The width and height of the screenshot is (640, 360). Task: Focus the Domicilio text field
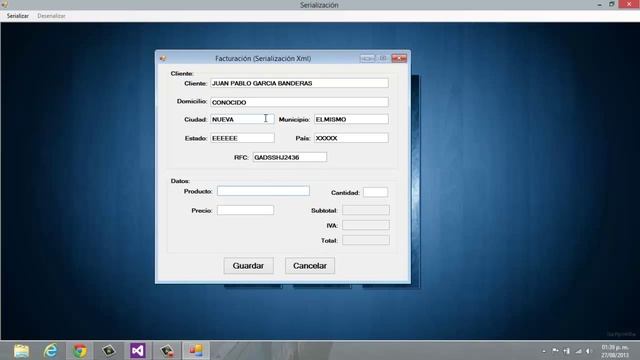pos(299,102)
